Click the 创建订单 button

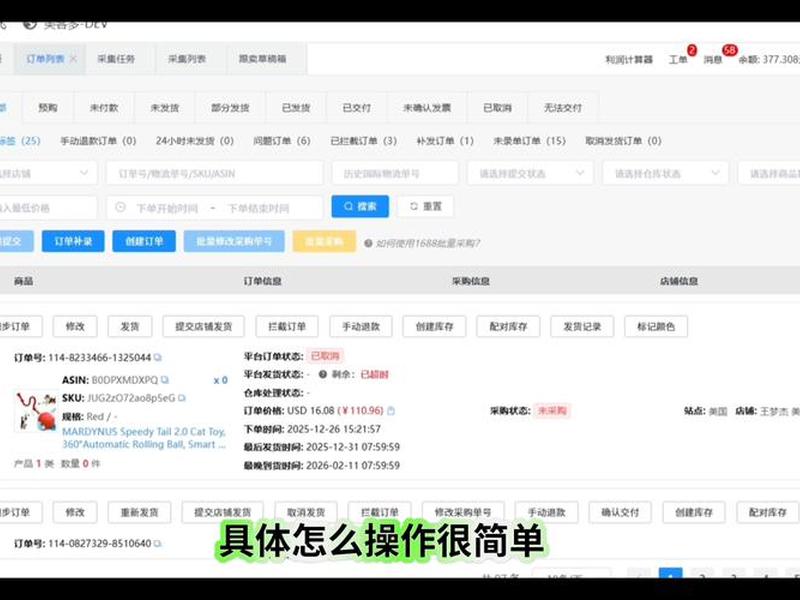[144, 241]
